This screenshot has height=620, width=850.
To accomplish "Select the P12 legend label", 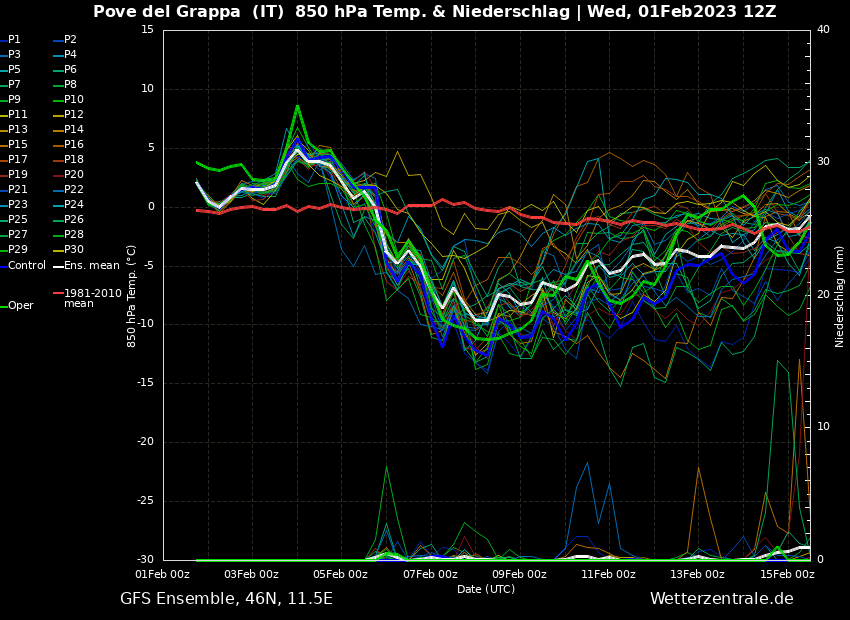I will [74, 114].
